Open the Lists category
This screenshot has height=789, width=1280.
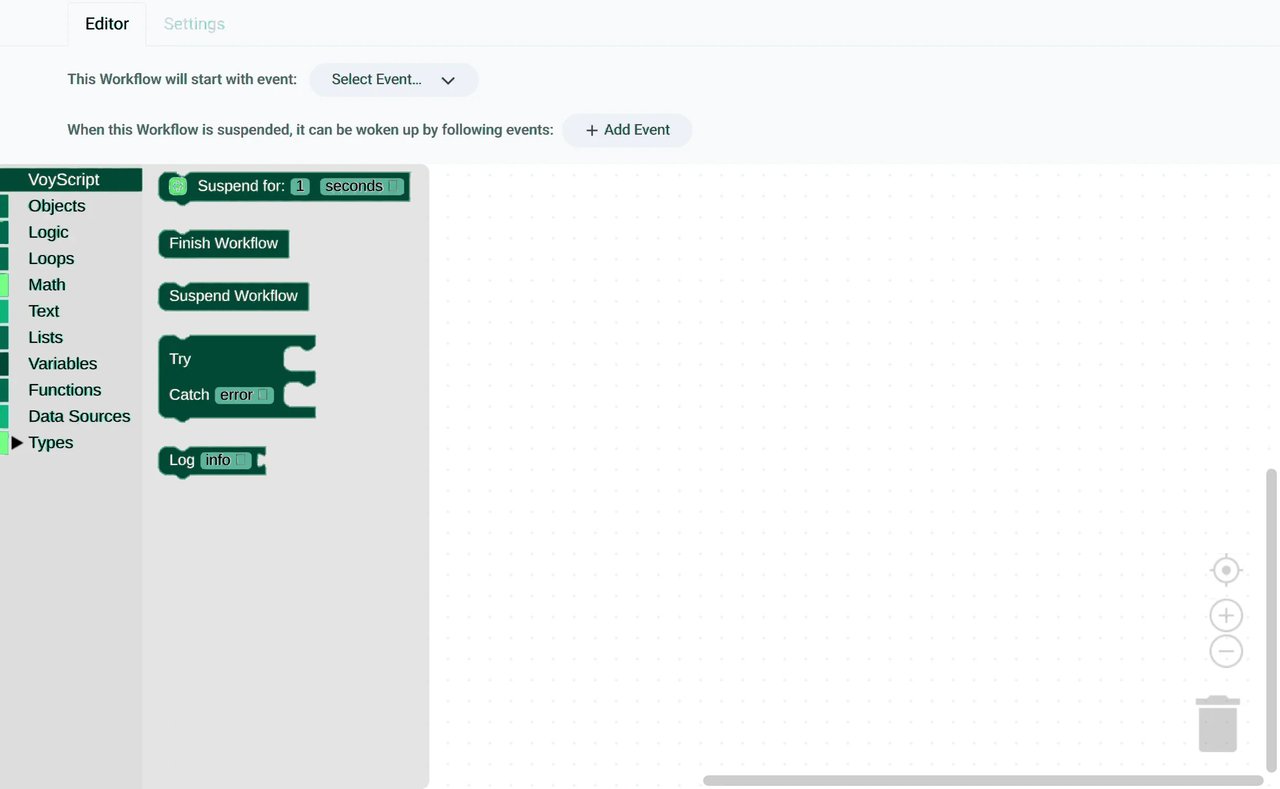click(71, 337)
